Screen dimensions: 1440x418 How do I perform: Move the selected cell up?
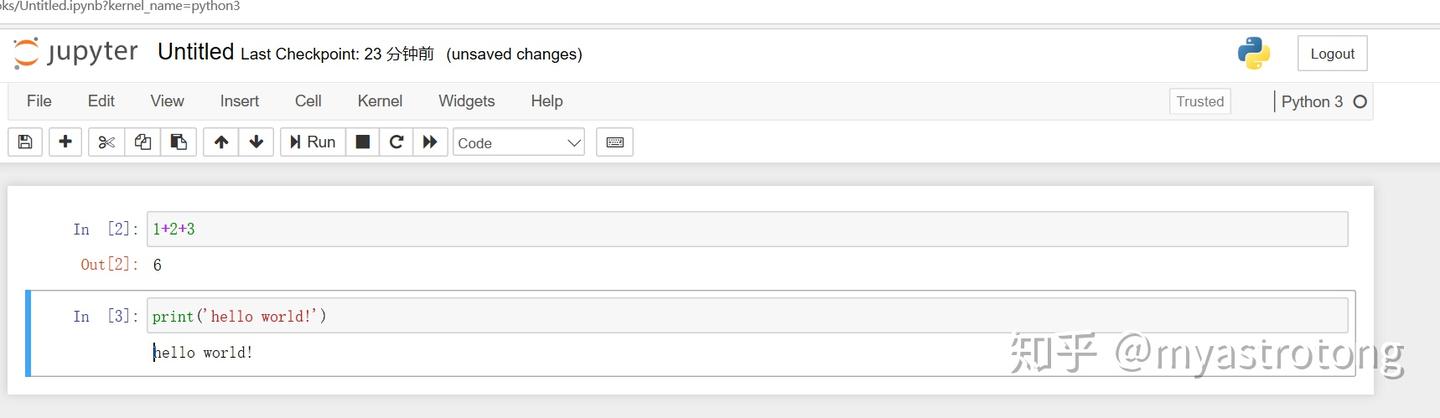[x=221, y=142]
